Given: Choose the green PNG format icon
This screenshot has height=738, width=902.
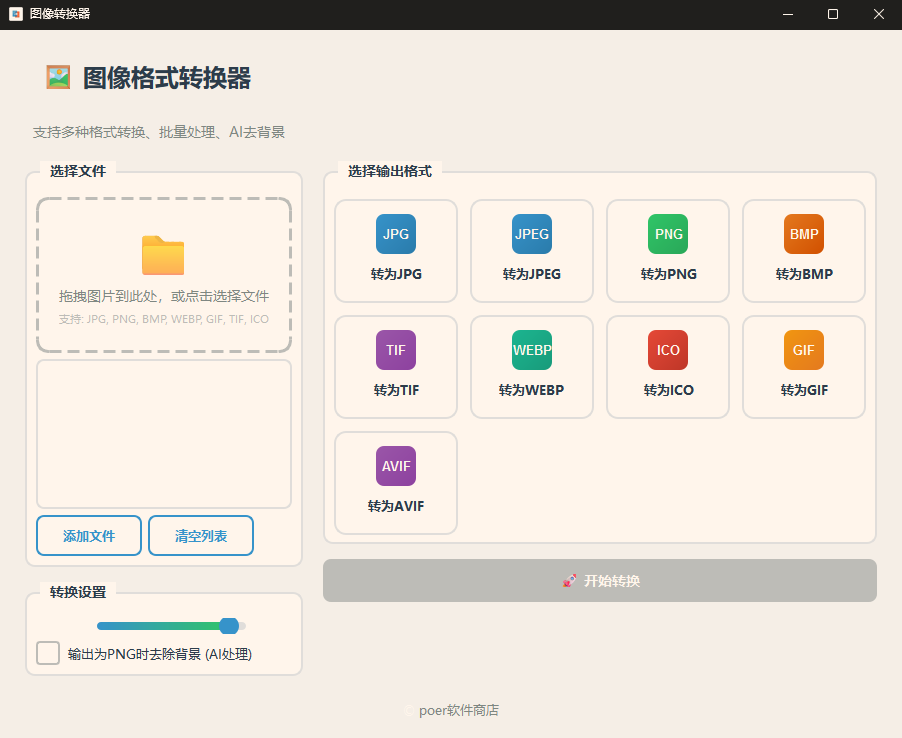Looking at the screenshot, I should [668, 234].
